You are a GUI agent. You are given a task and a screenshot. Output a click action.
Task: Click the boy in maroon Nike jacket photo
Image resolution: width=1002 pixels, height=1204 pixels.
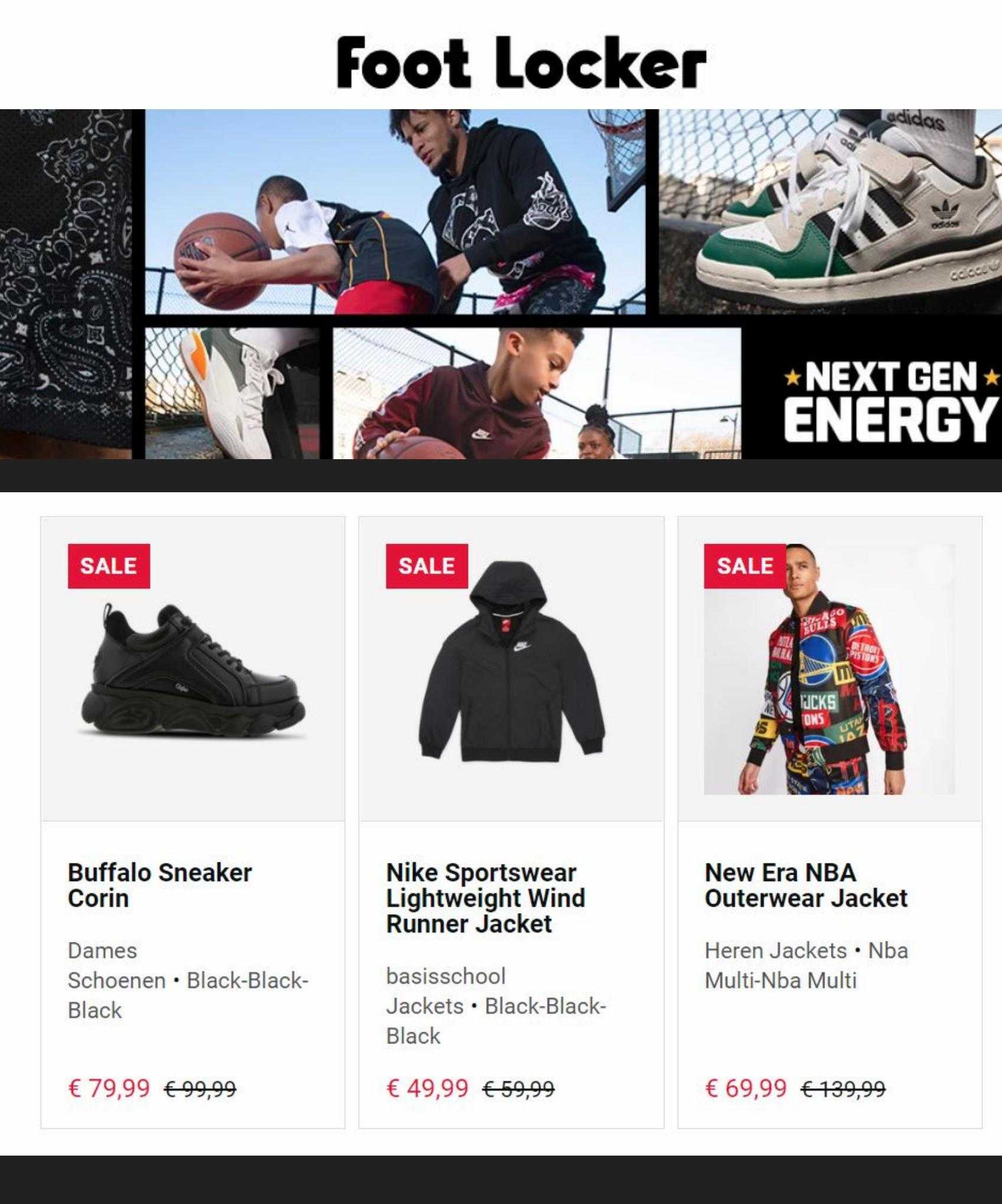(537, 394)
